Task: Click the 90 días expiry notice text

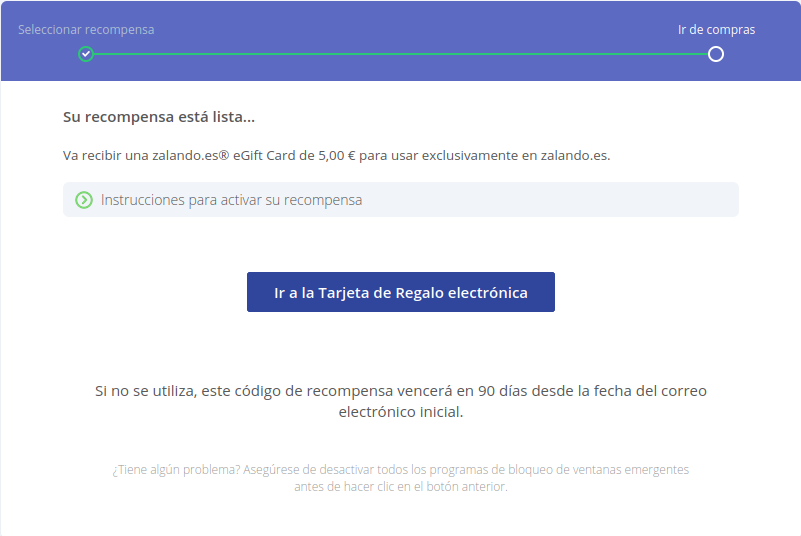Action: pyautogui.click(x=400, y=401)
